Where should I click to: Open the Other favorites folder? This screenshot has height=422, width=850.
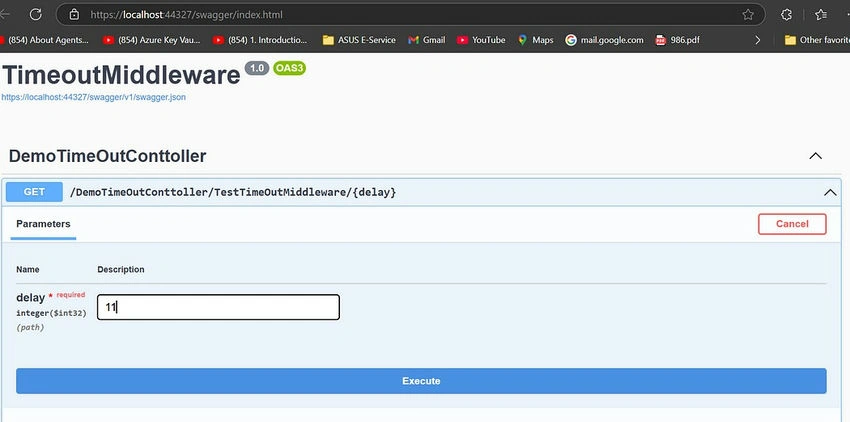coord(817,40)
